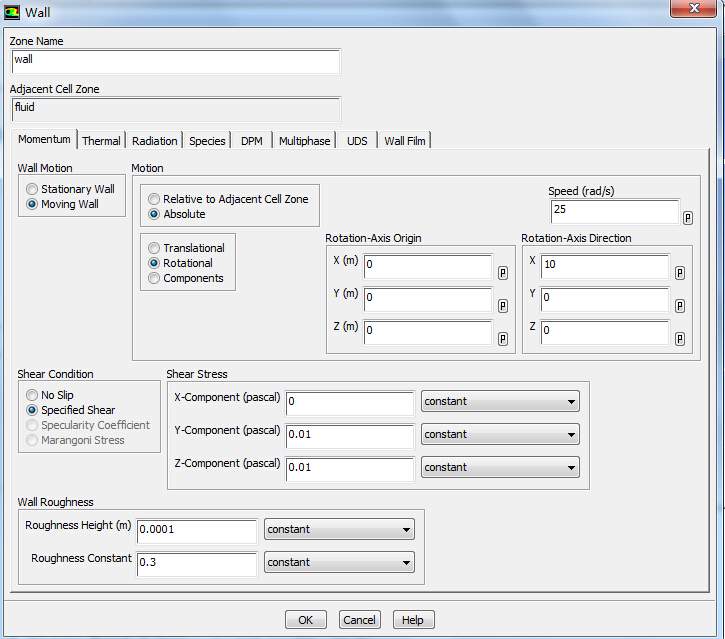The width and height of the screenshot is (725, 639).
Task: Go to the Multiphase tab
Action: (305, 141)
